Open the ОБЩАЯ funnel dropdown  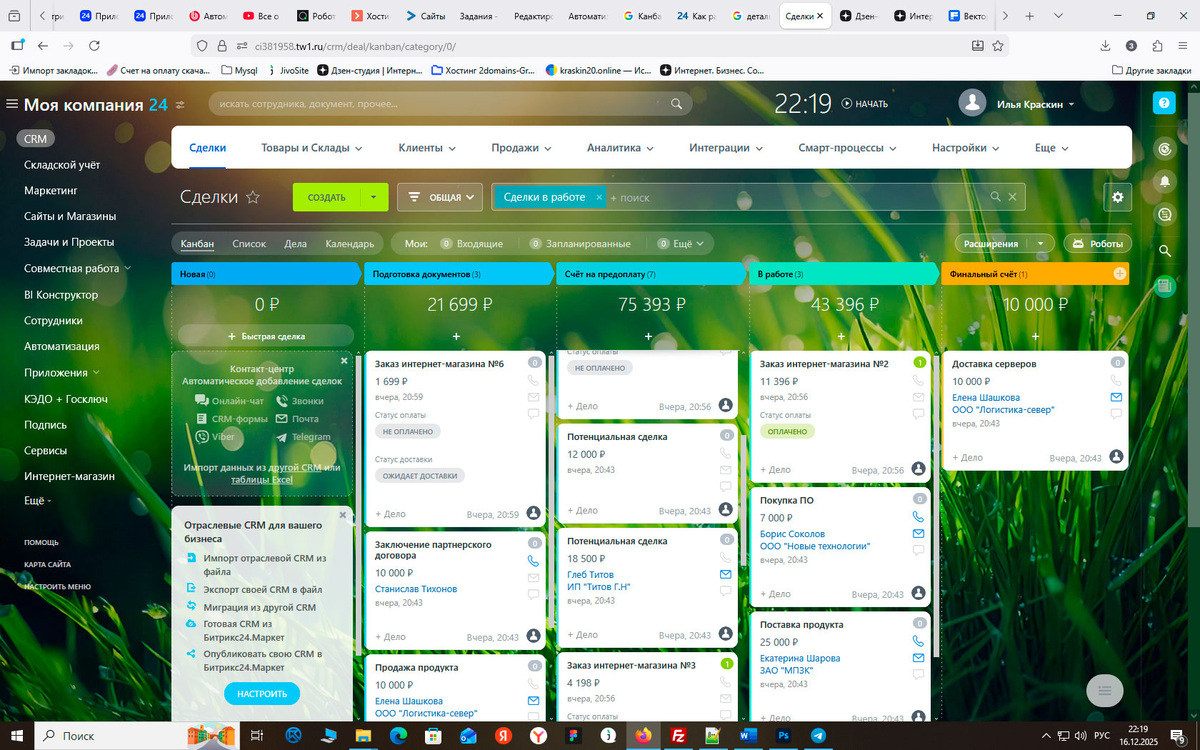440,197
